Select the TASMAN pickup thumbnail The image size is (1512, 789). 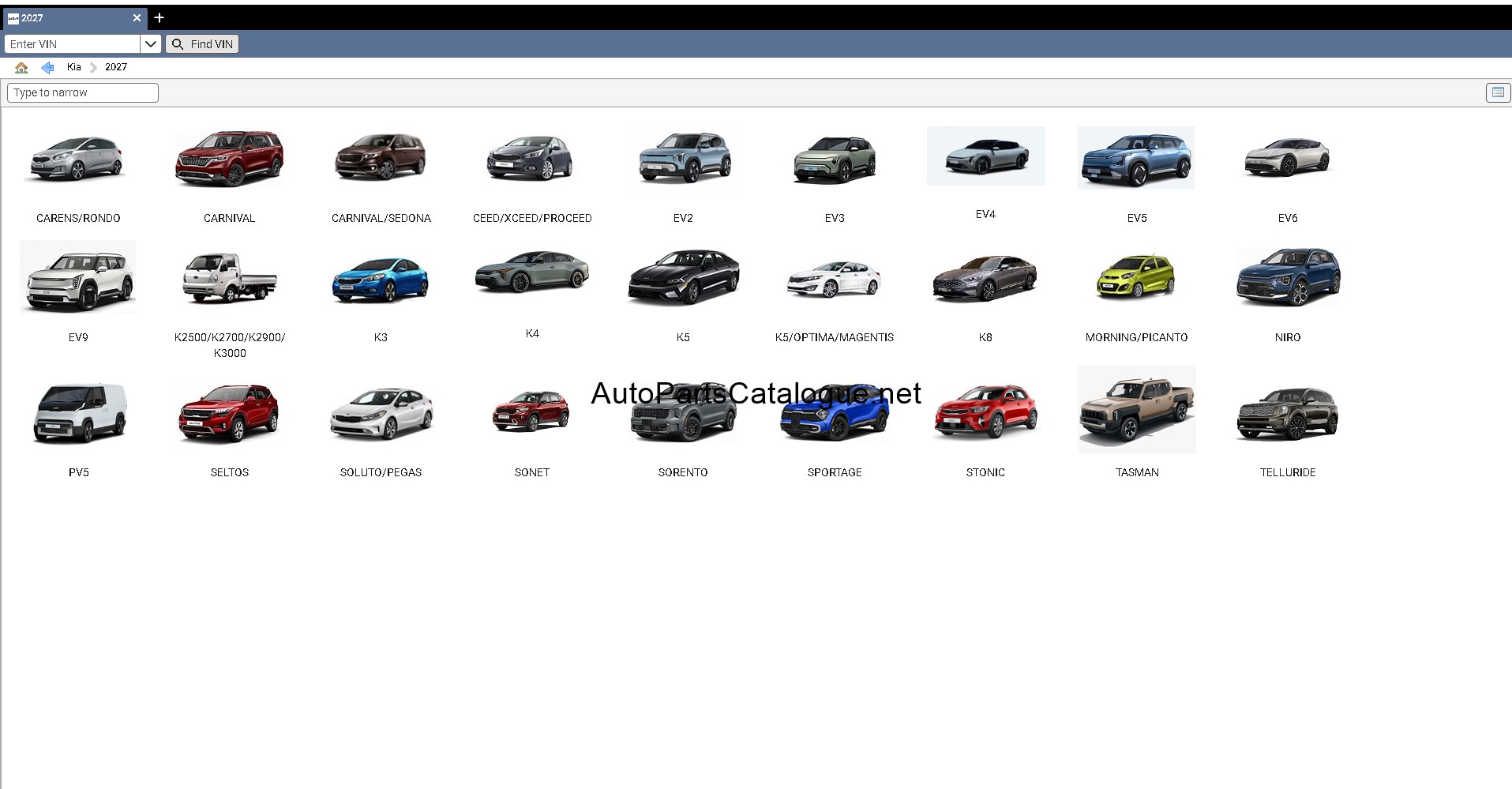(1137, 410)
